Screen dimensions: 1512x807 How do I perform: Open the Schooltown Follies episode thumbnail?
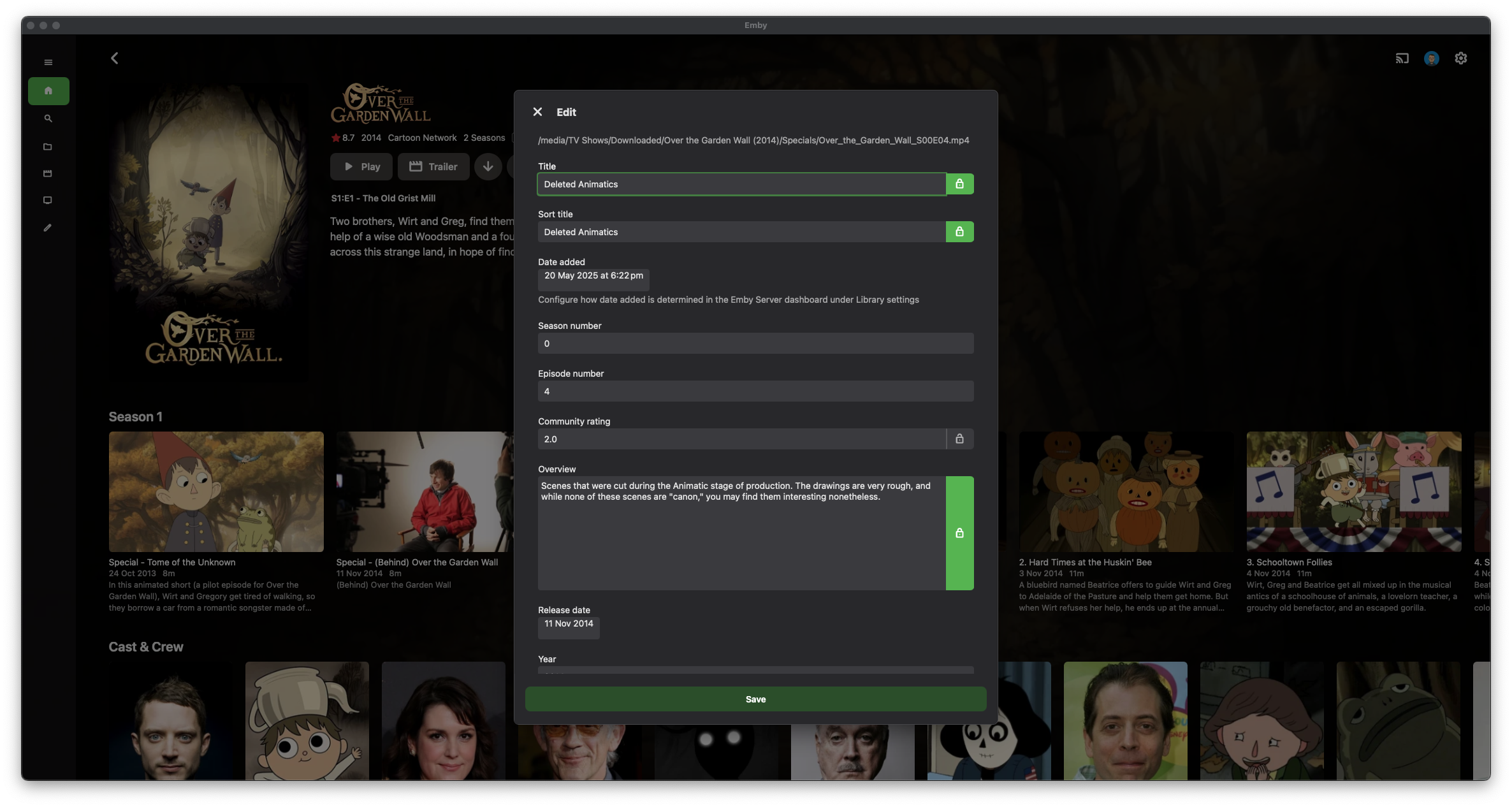pos(1353,491)
